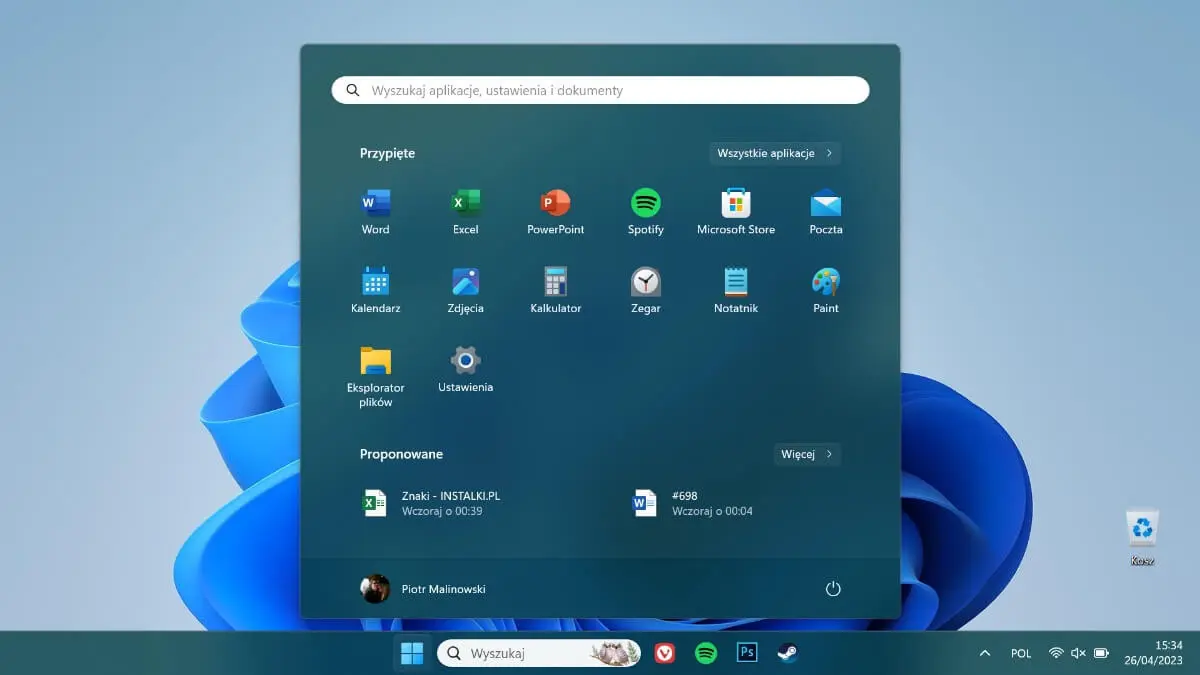Click Wszystkie aplikacje to see all apps

[774, 153]
